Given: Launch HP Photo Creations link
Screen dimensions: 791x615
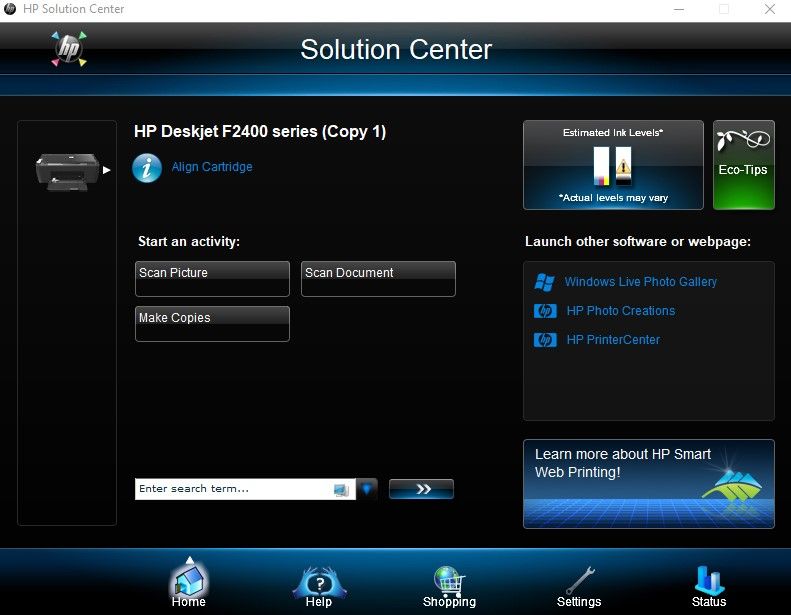Looking at the screenshot, I should (620, 311).
